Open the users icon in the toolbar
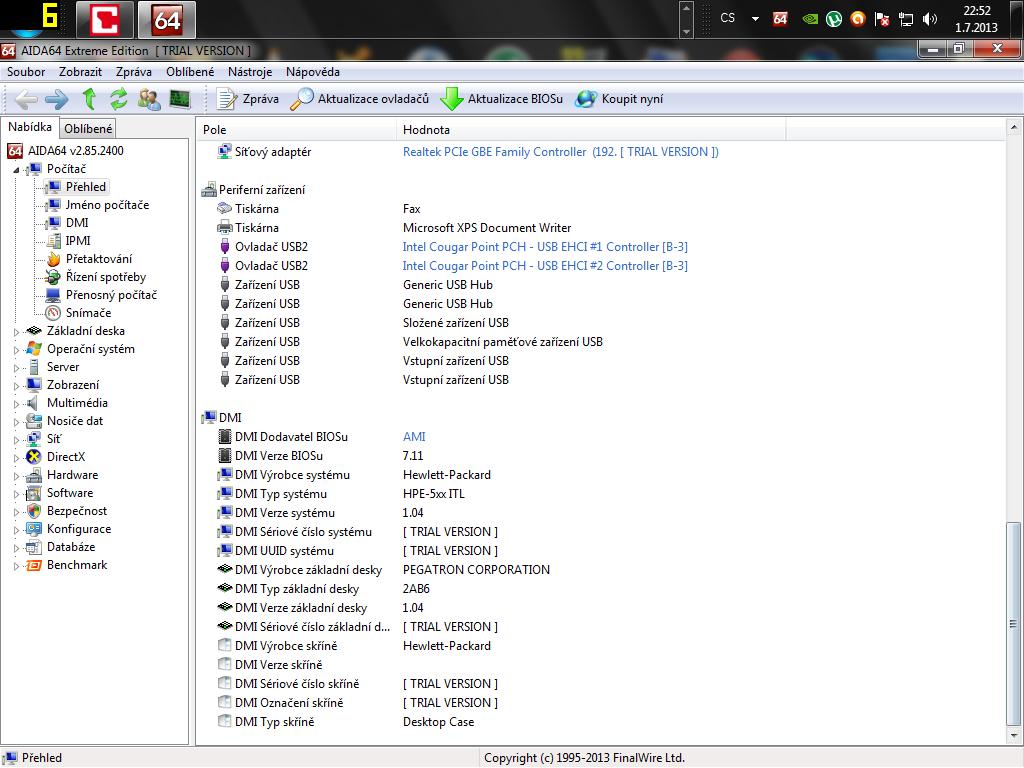 pyautogui.click(x=149, y=98)
